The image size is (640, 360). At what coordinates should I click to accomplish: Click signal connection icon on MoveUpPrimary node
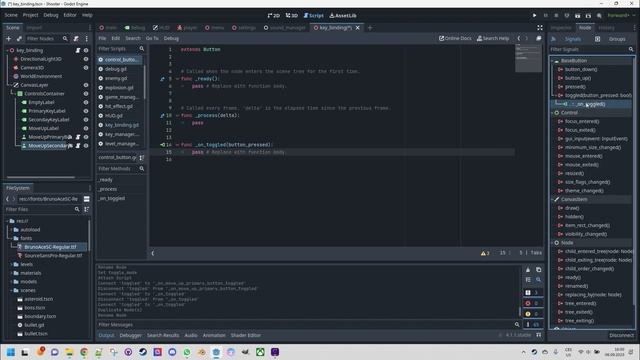70,137
